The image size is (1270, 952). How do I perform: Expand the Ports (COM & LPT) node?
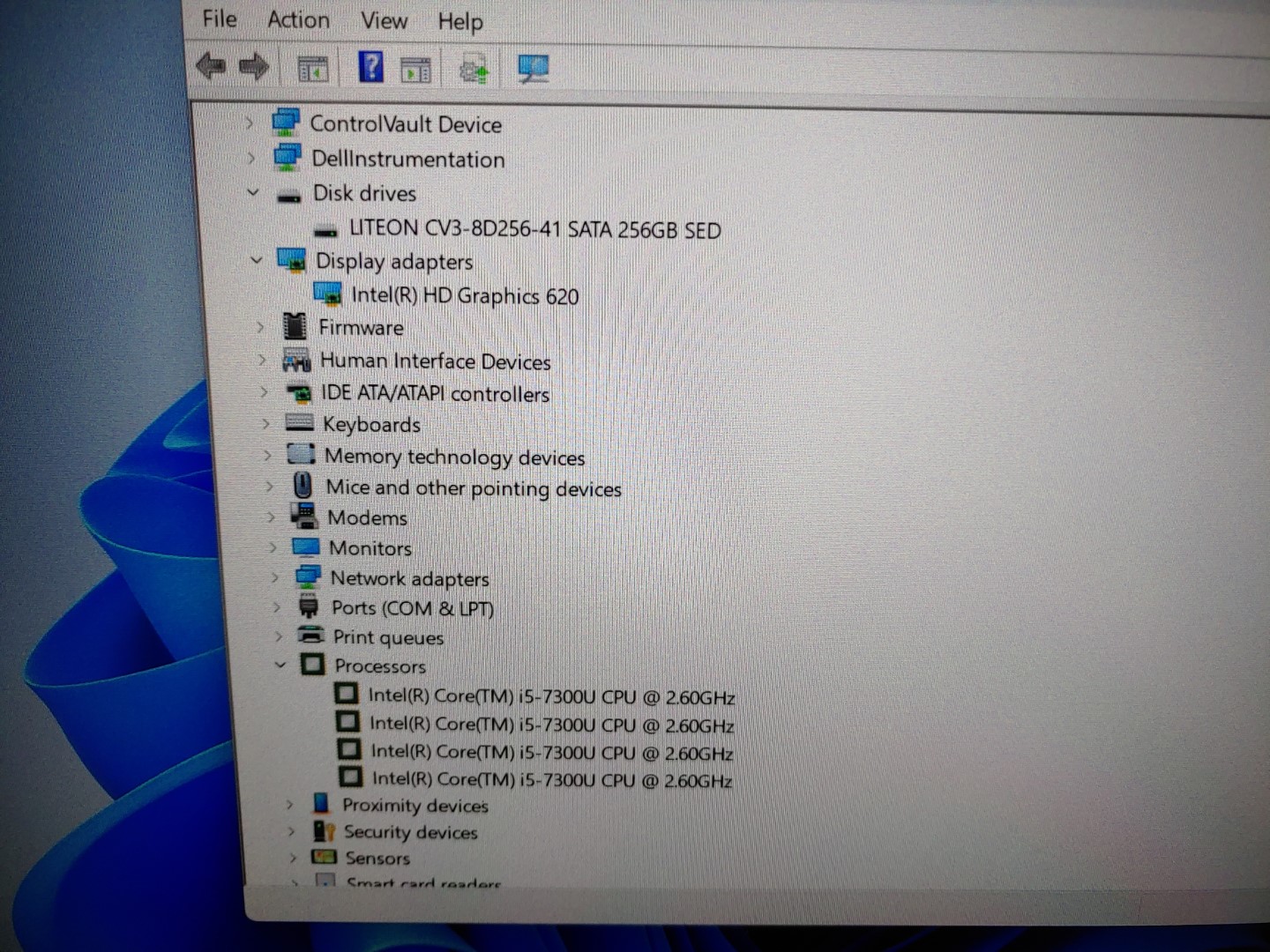[276, 607]
